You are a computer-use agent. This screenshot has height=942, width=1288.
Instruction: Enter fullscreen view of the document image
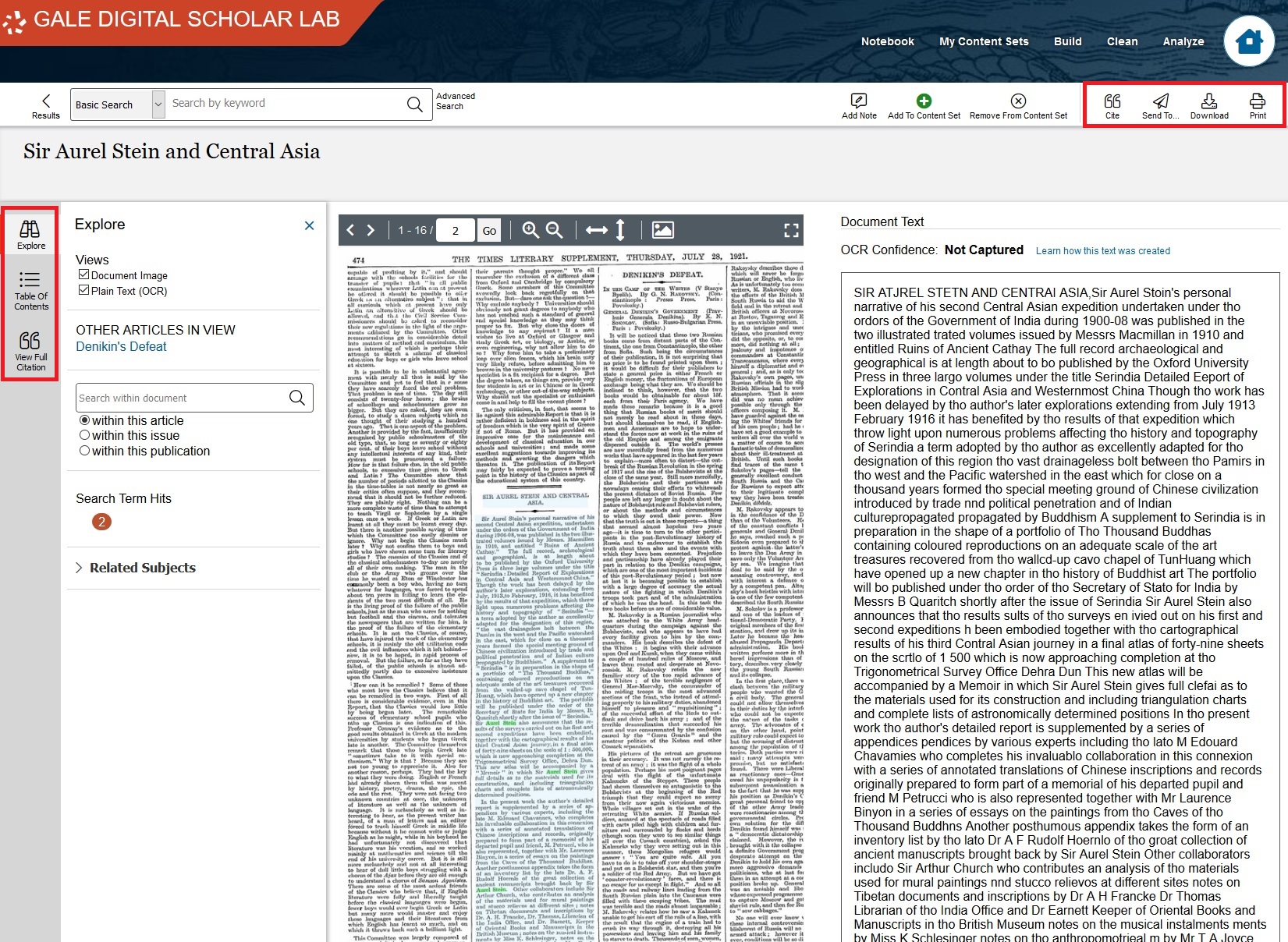(791, 229)
